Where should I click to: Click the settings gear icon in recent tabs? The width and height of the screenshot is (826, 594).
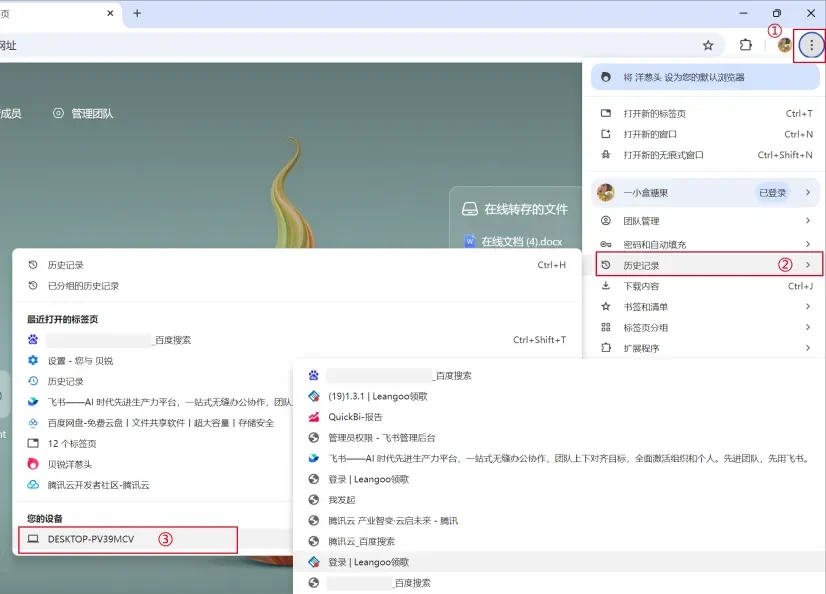tap(33, 361)
